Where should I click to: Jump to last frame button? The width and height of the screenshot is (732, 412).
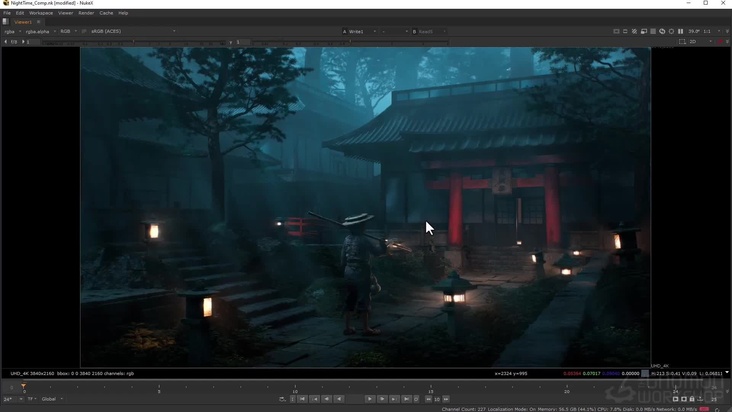coord(407,399)
